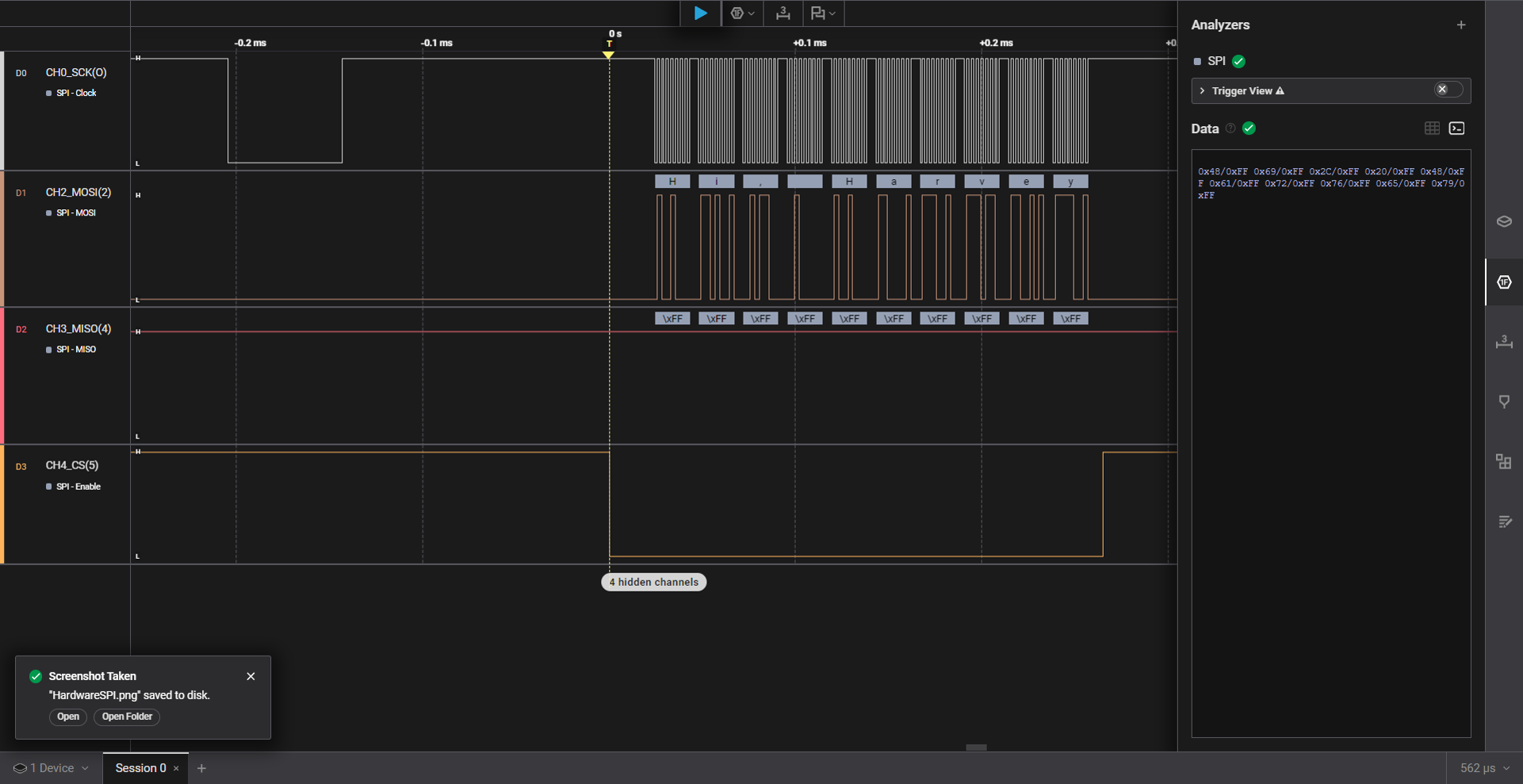Screen dimensions: 1523x784
Task: Click the SPI analyzer color square
Action: (x=1197, y=62)
